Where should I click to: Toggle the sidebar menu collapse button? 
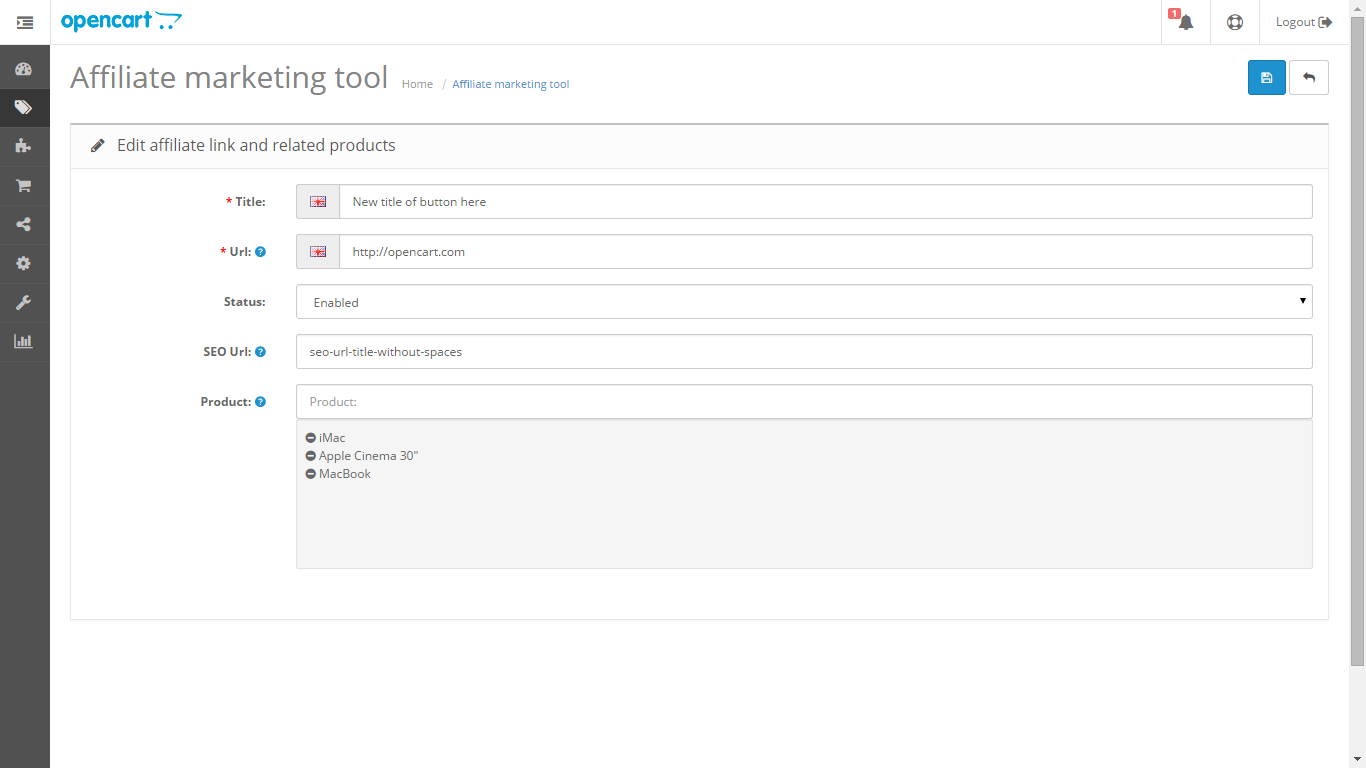pyautogui.click(x=25, y=22)
